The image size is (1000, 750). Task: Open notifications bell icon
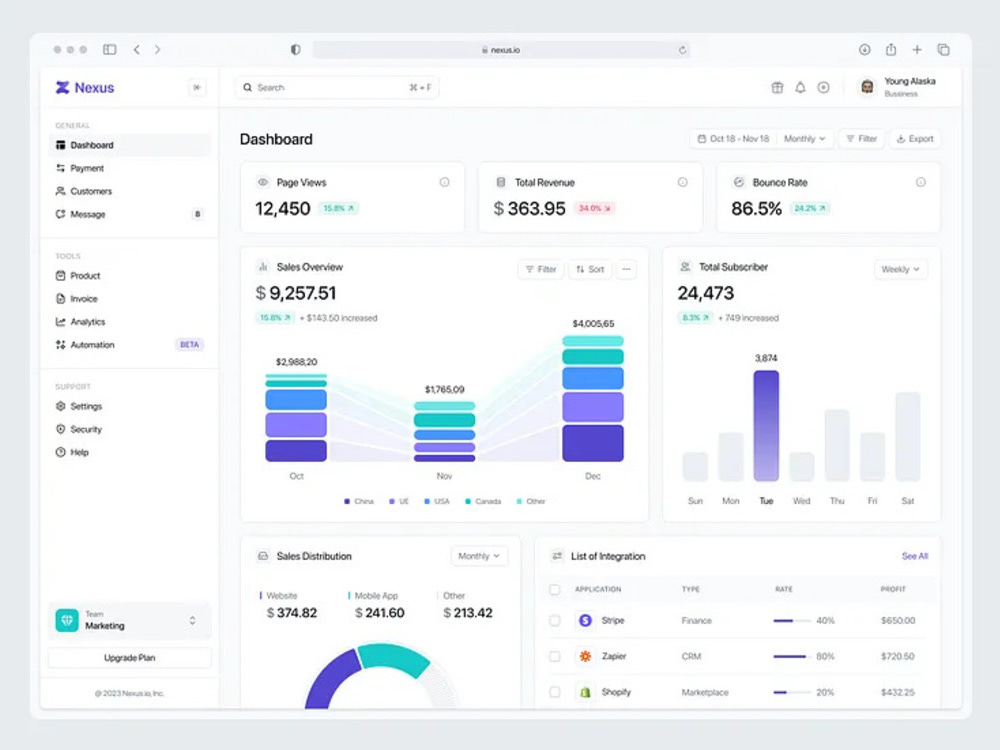(800, 87)
